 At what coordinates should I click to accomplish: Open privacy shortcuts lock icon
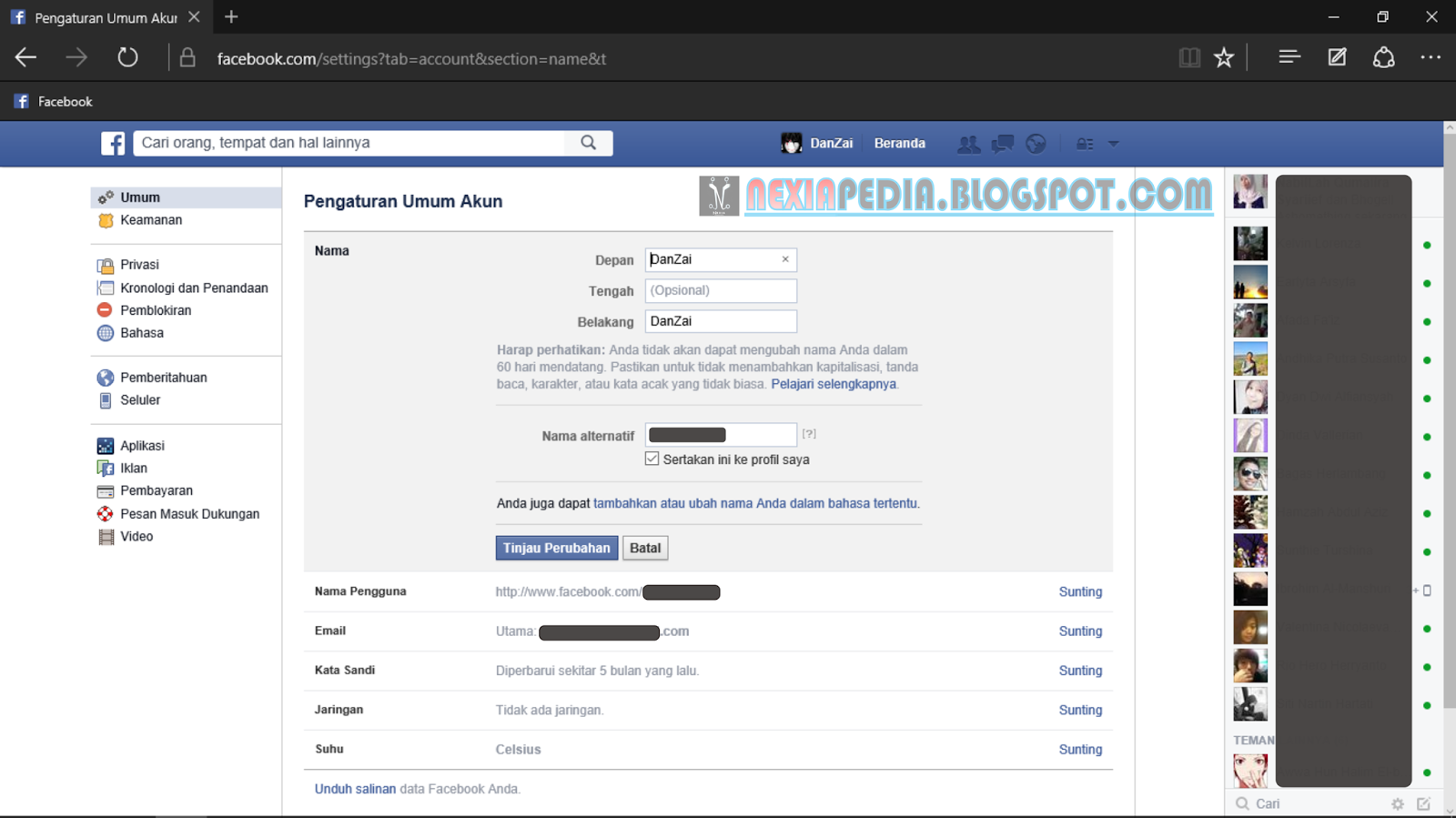(1085, 144)
